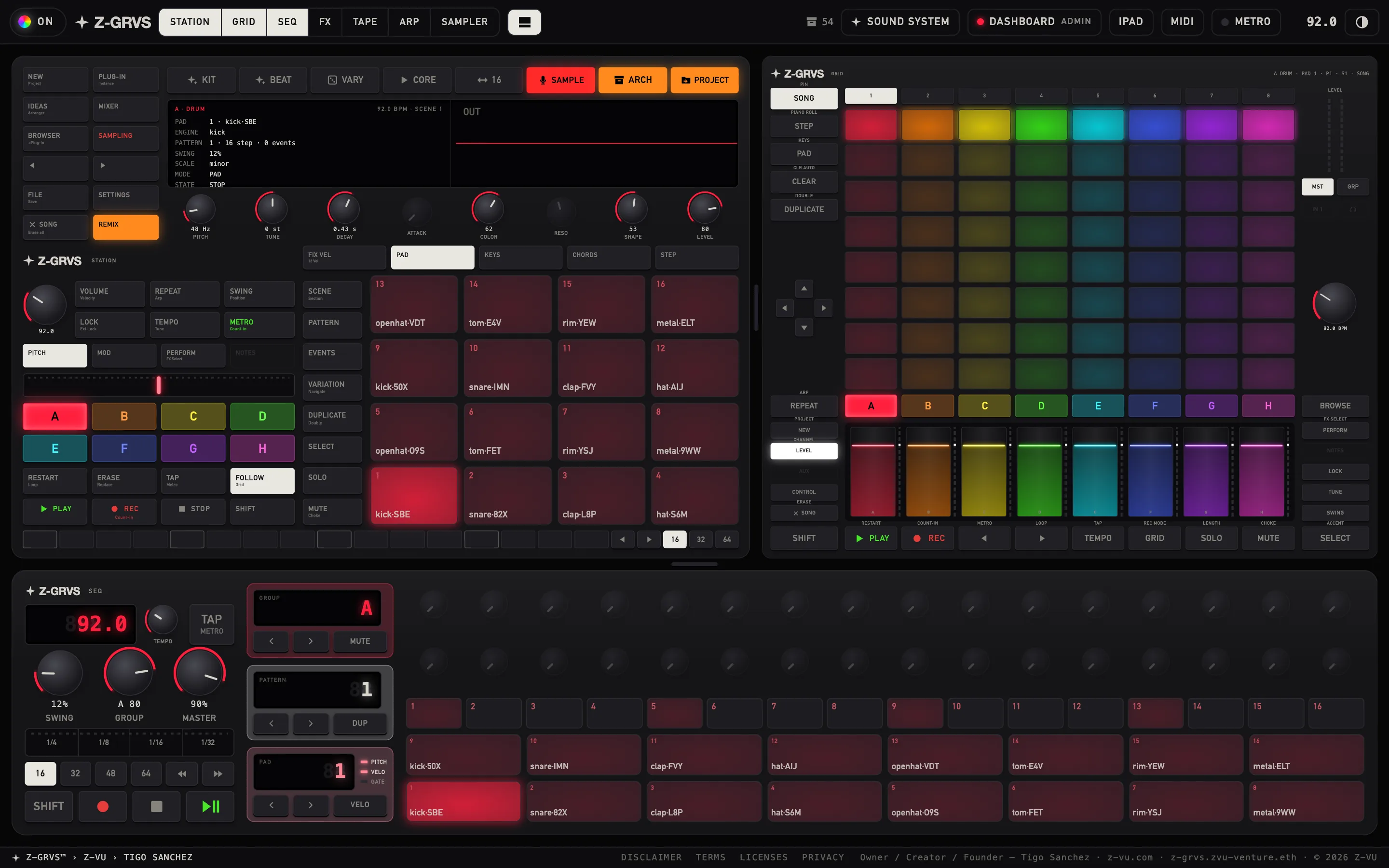Click the archive count icon showing 54
This screenshot has height=868, width=1389.
tap(819, 22)
